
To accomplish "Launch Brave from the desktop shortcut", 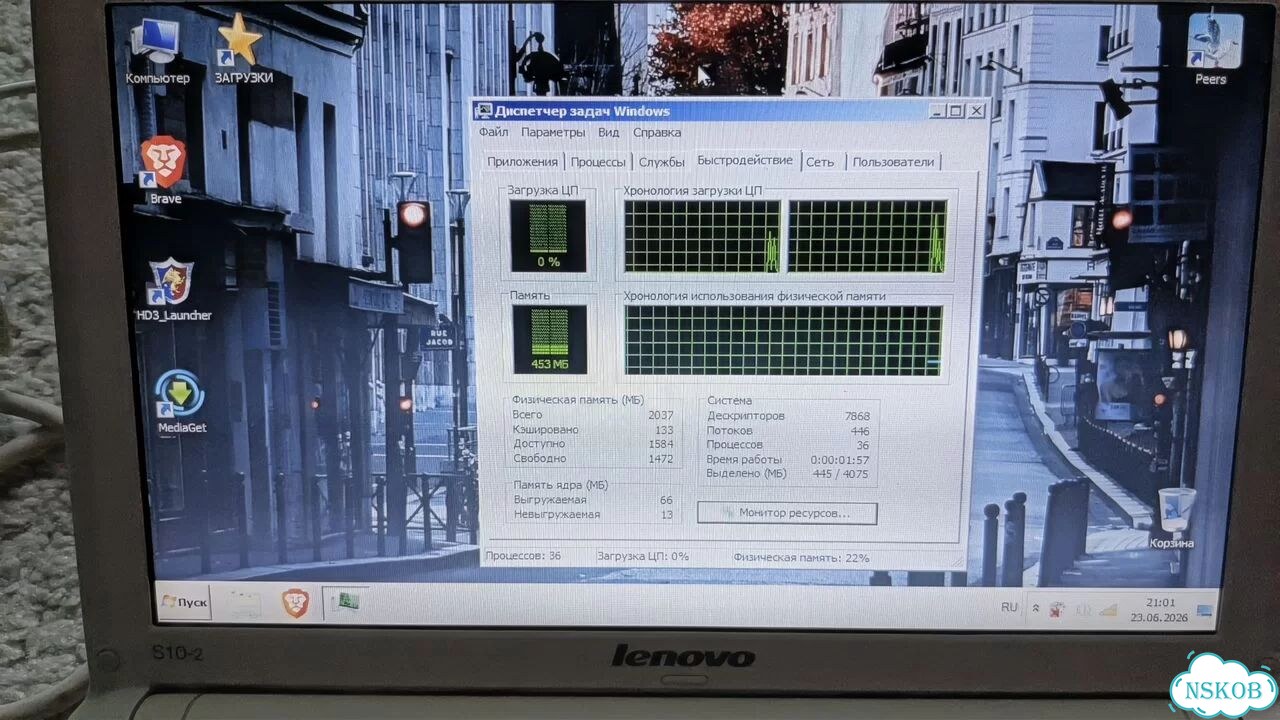I will (163, 170).
